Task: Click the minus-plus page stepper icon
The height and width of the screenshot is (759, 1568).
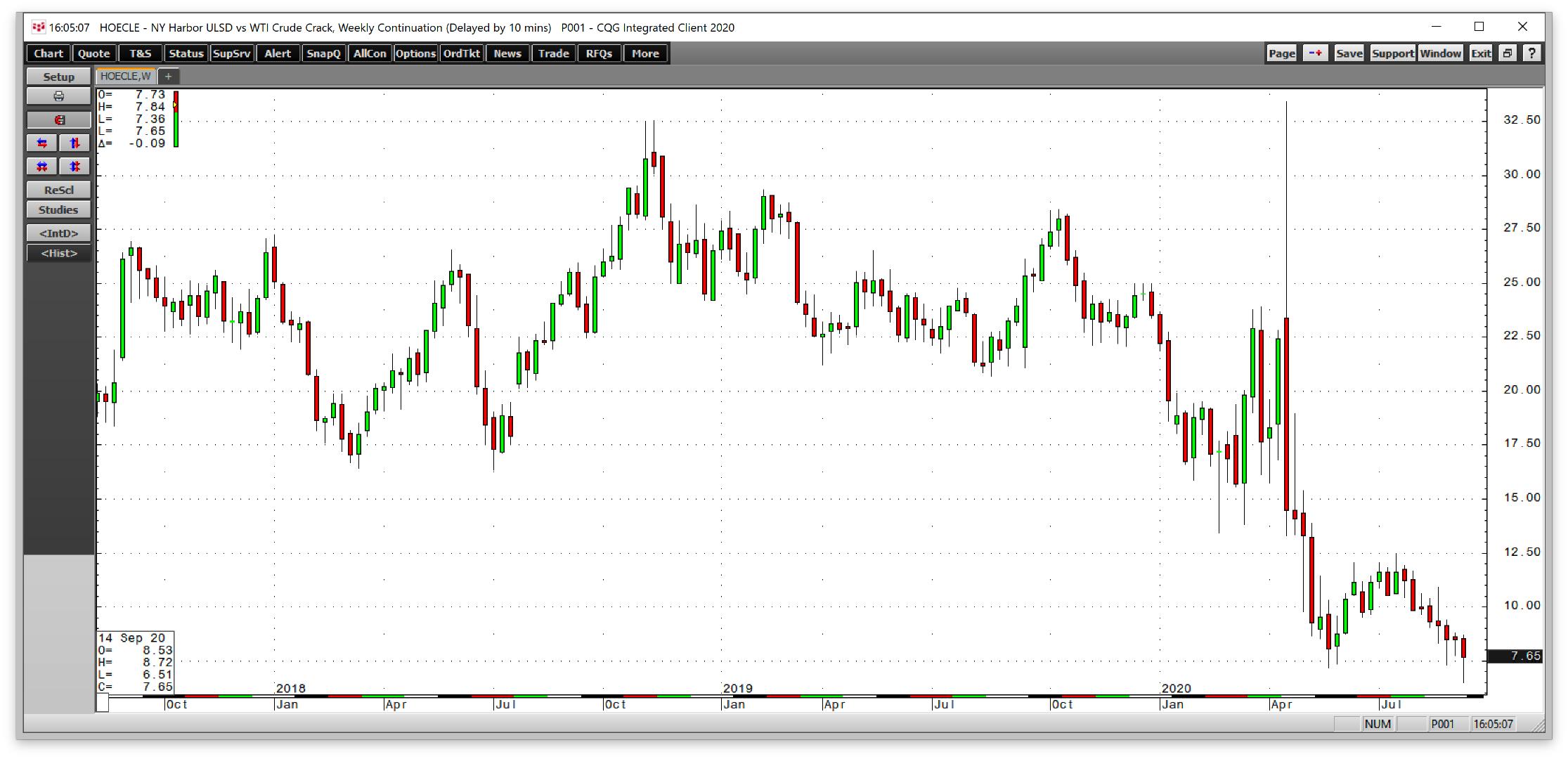Action: [1315, 53]
